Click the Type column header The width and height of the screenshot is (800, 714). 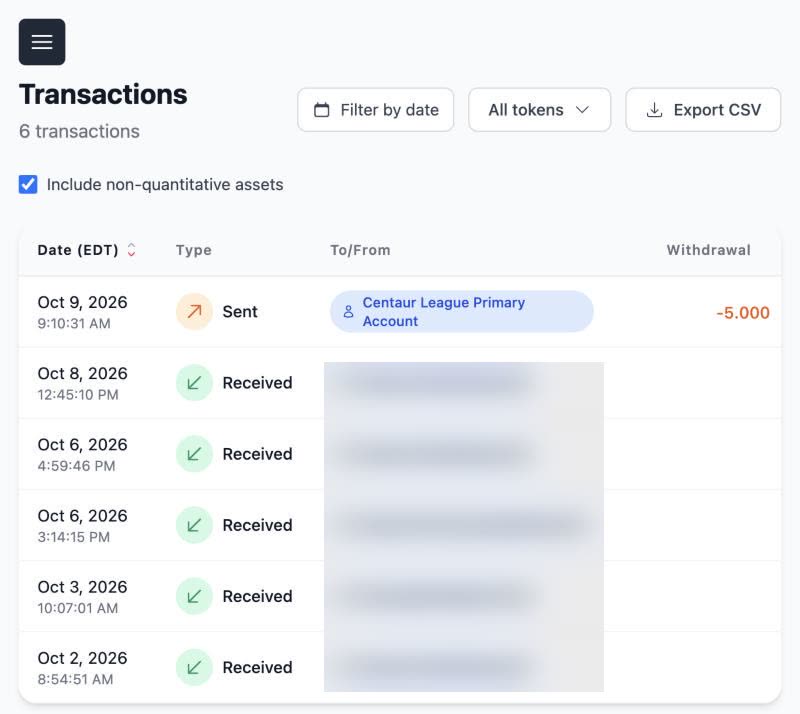193,250
